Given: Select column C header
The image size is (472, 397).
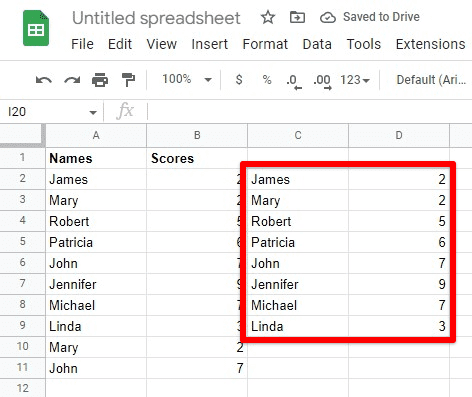Looking at the screenshot, I should point(298,135).
